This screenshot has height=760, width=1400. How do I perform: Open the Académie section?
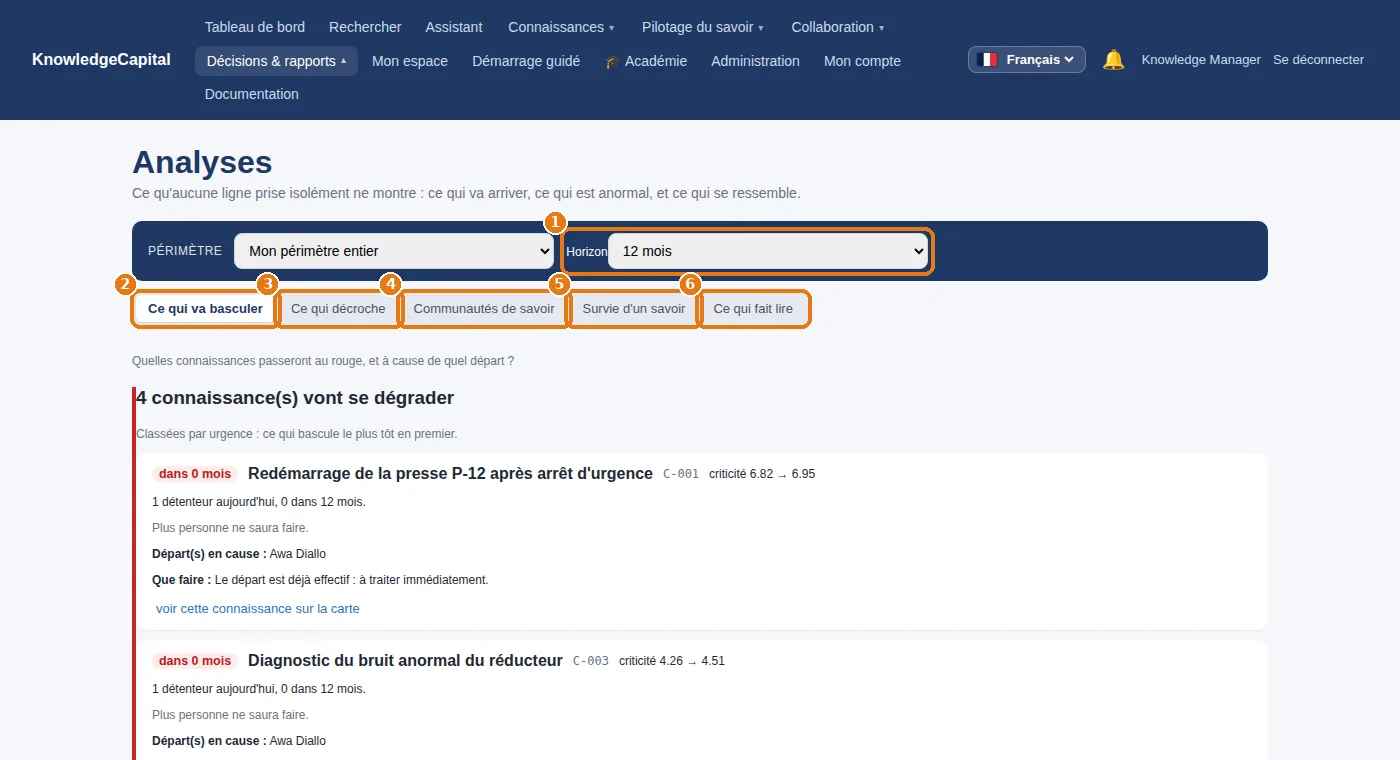(x=646, y=61)
